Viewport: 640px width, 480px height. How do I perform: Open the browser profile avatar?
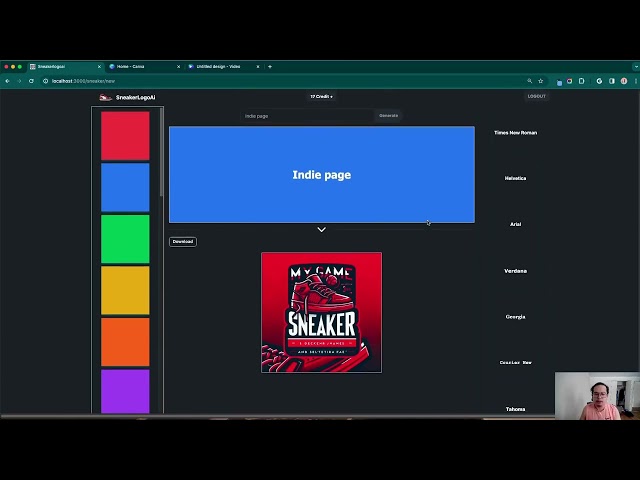coord(624,81)
